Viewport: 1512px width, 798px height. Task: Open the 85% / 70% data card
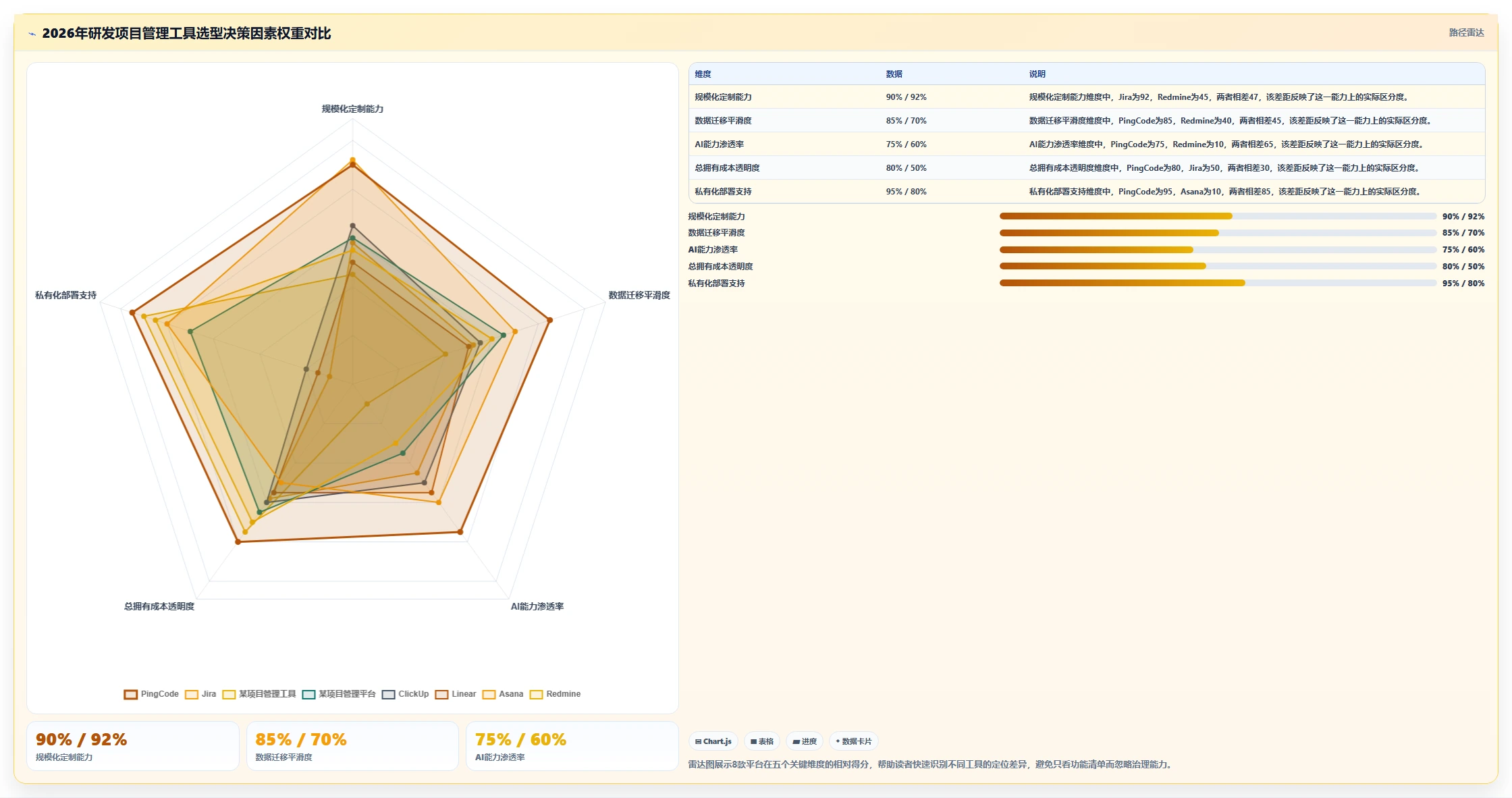click(x=352, y=746)
